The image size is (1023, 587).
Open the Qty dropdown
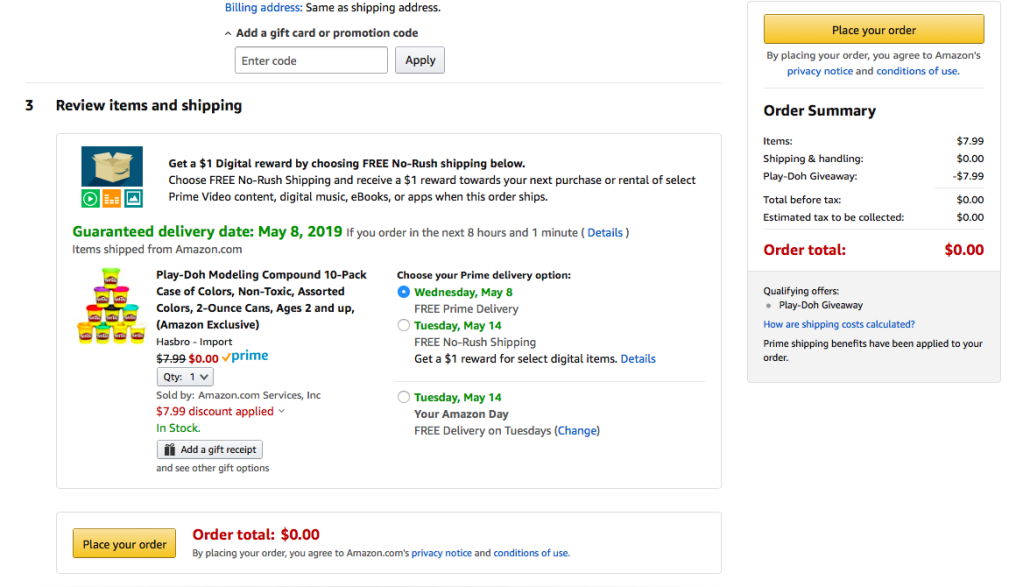tap(185, 377)
